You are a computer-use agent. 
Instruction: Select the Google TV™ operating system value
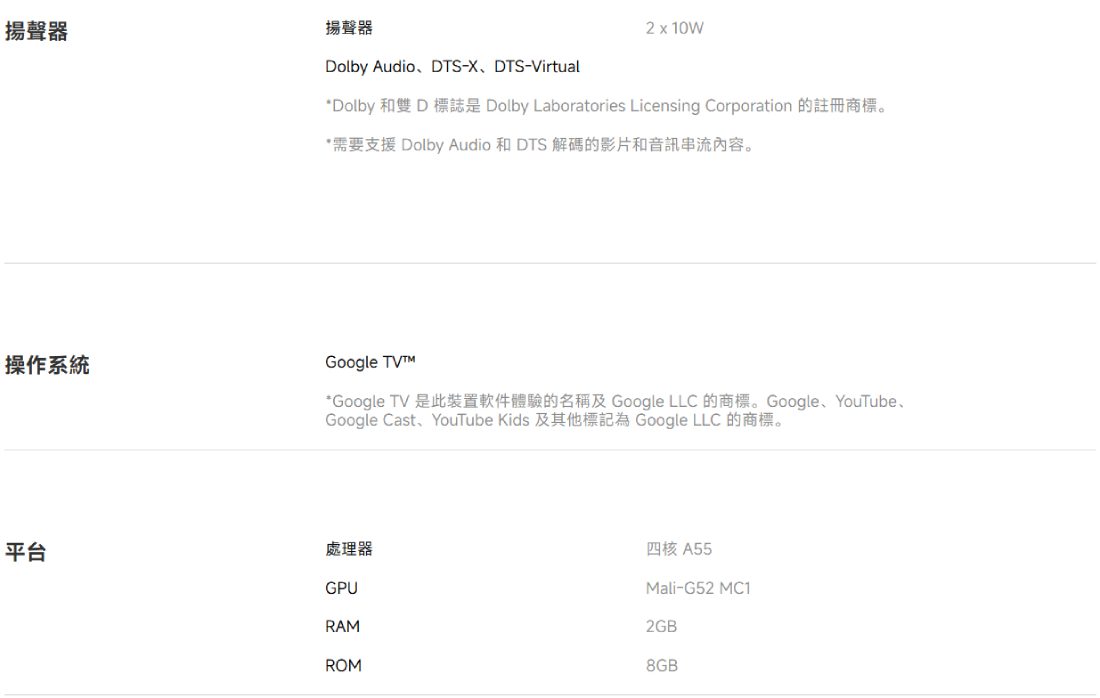[370, 362]
